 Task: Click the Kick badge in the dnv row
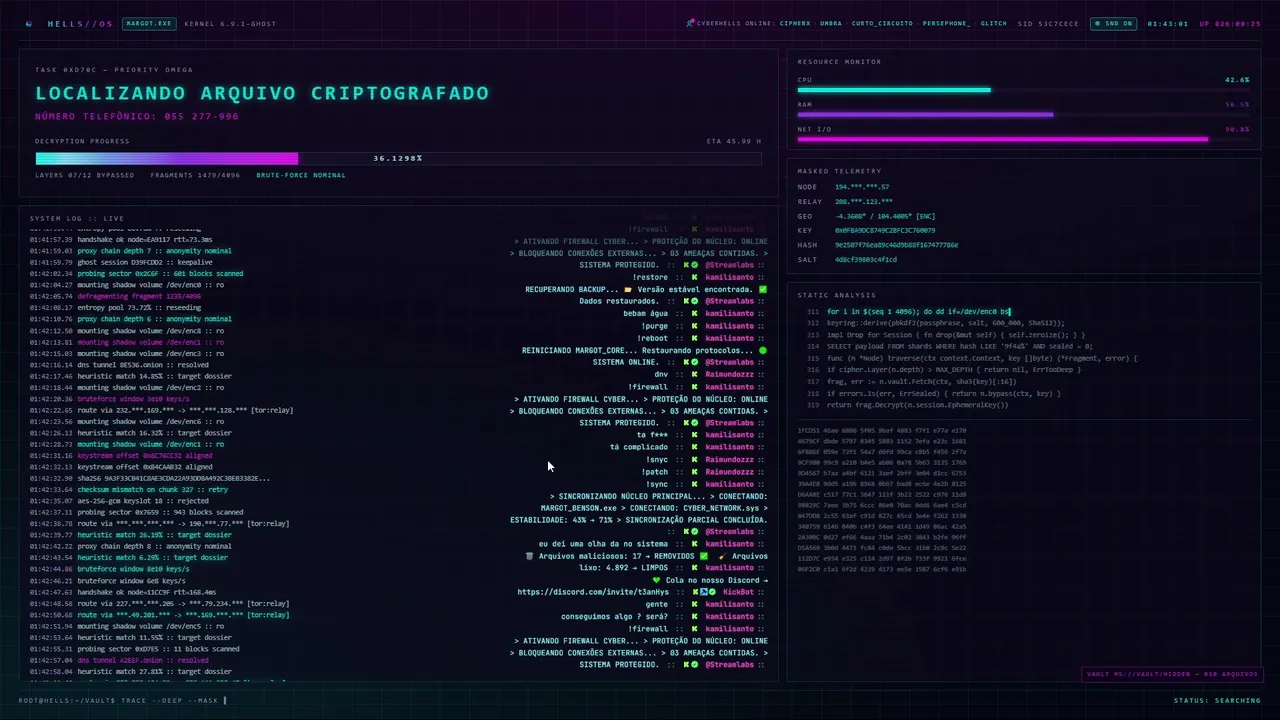pyautogui.click(x=694, y=374)
